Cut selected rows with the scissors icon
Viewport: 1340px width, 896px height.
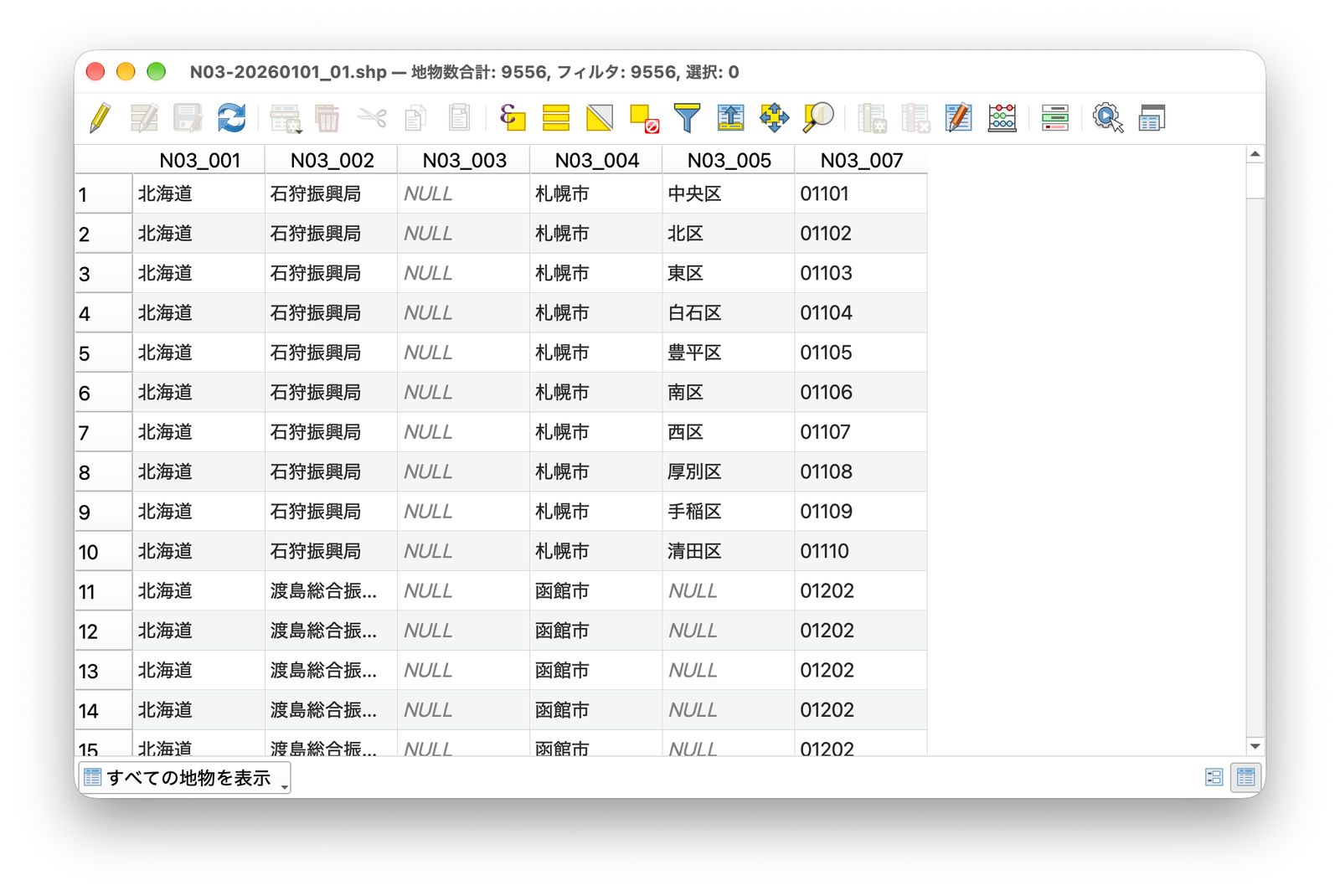point(372,118)
